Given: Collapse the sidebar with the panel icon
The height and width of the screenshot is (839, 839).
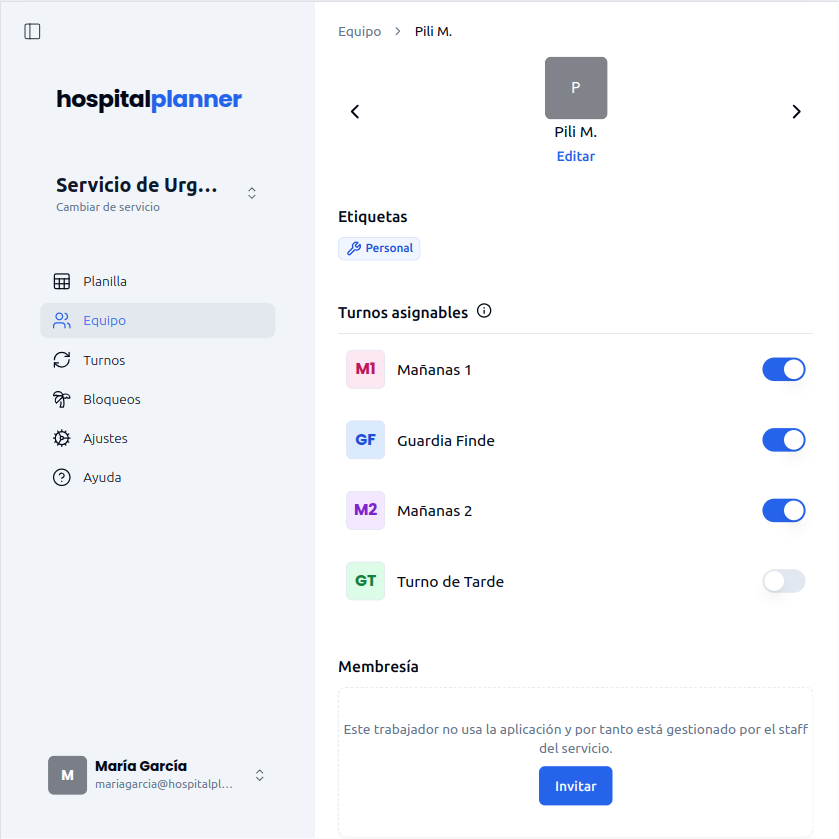Looking at the screenshot, I should pyautogui.click(x=32, y=31).
